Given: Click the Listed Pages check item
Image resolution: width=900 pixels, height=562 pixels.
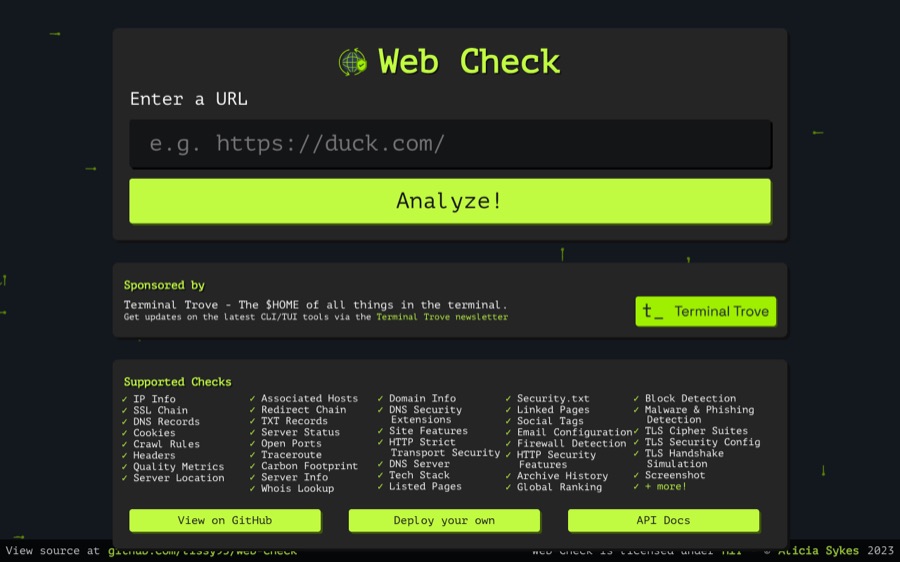Looking at the screenshot, I should tap(425, 486).
